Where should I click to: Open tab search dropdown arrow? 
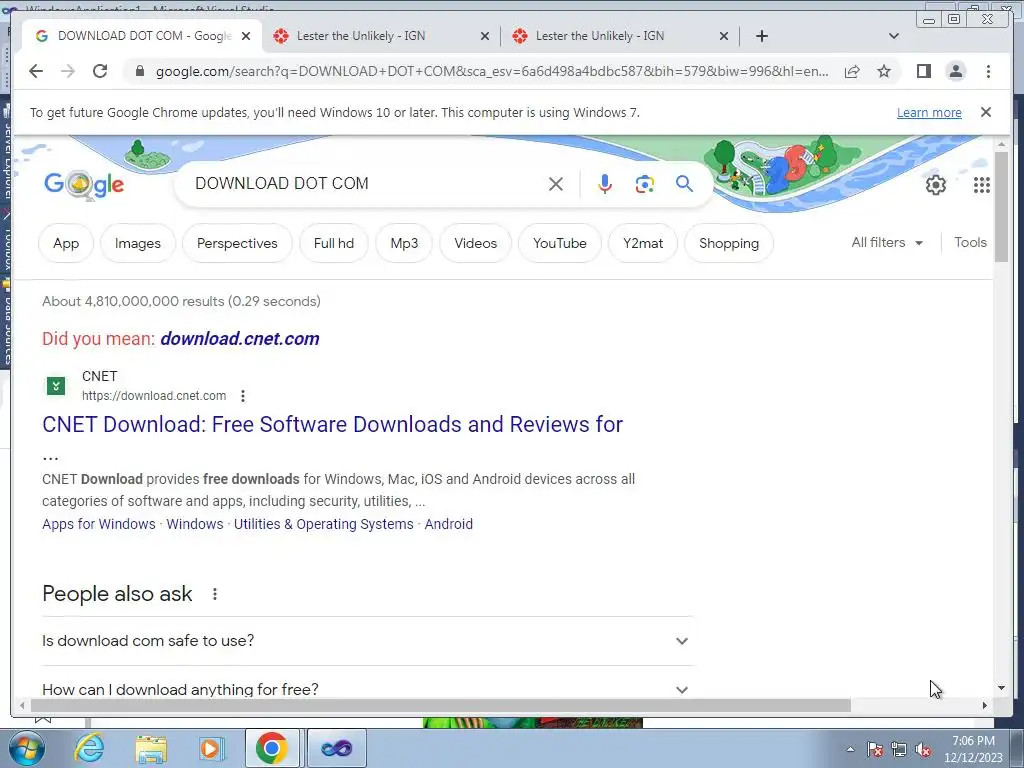[893, 36]
